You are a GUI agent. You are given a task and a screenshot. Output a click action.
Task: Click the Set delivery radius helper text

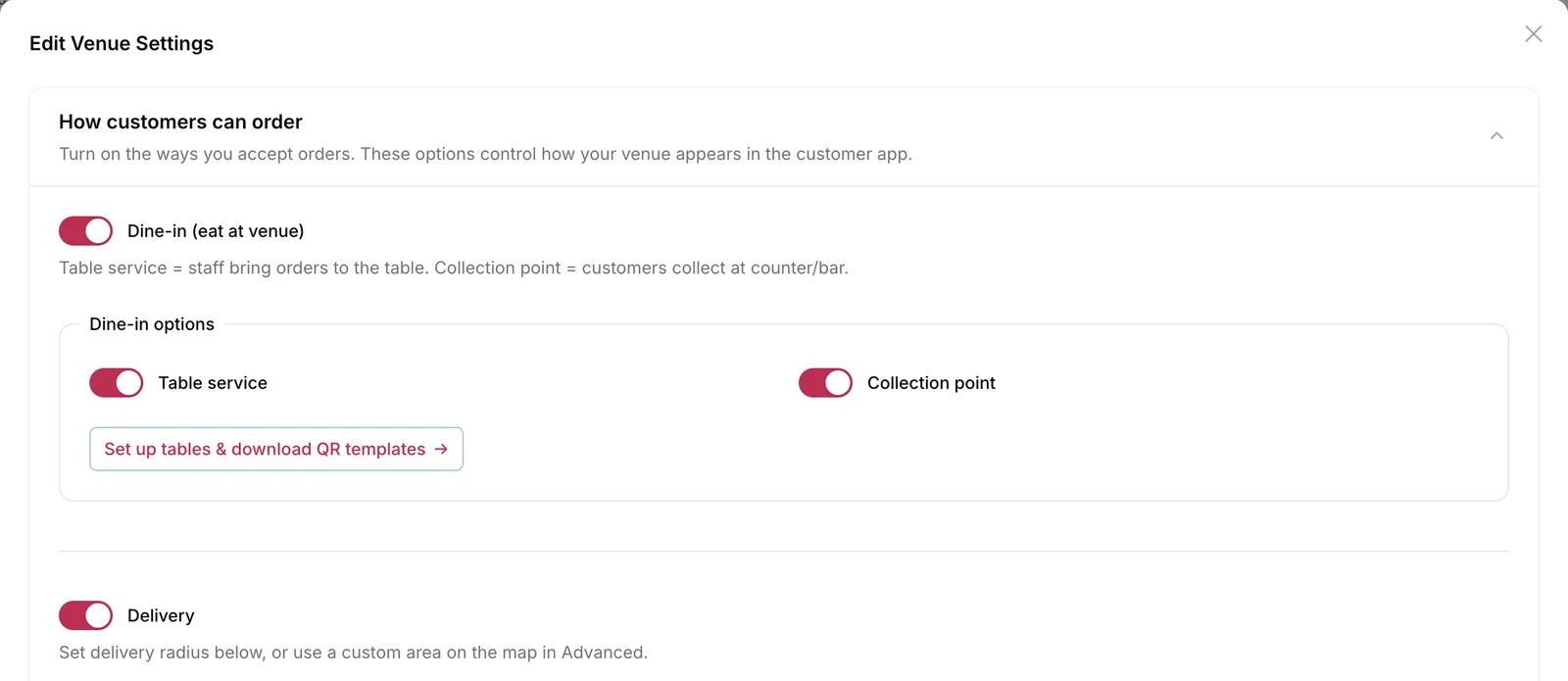[x=353, y=653]
